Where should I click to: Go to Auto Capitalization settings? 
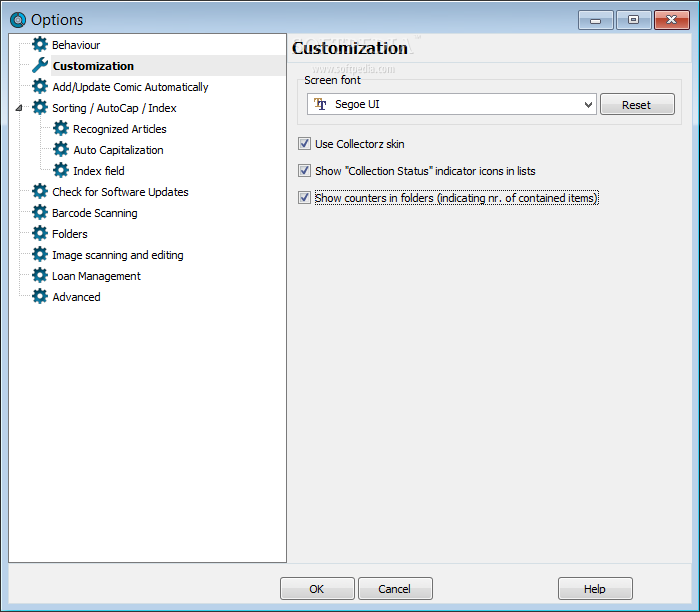(118, 150)
